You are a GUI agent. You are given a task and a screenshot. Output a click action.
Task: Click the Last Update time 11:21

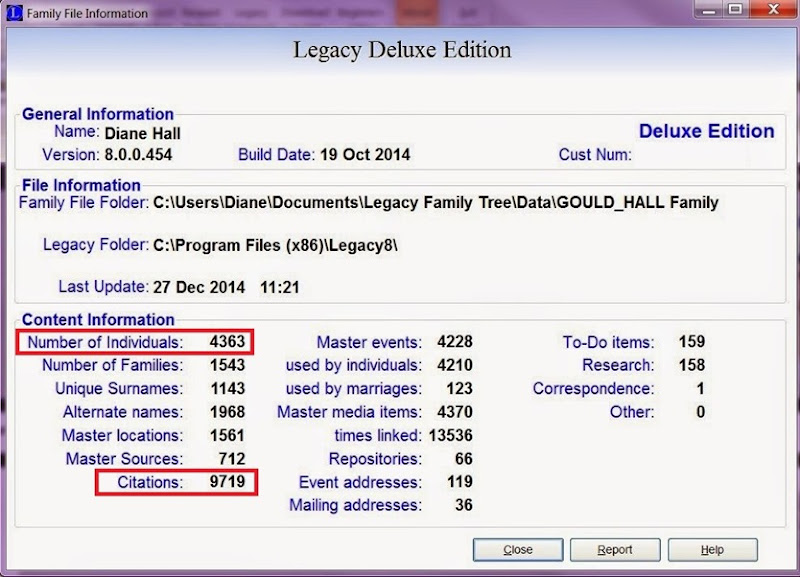pyautogui.click(x=280, y=287)
